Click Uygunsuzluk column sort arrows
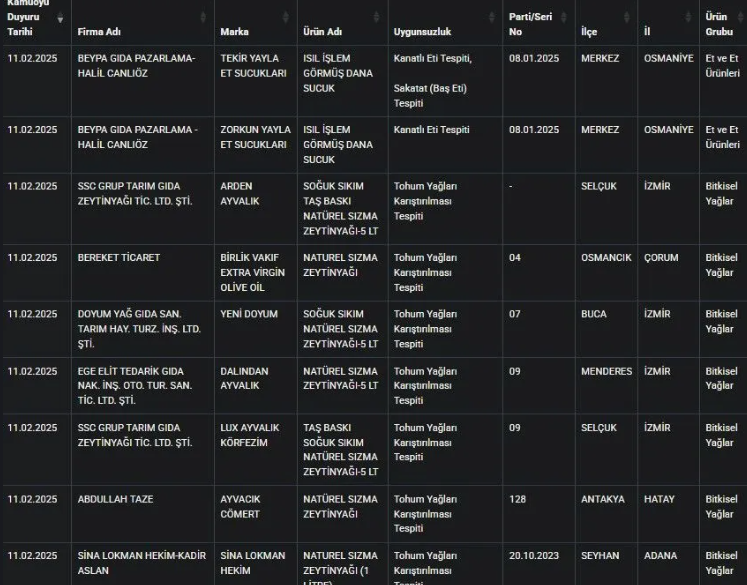 [494, 18]
